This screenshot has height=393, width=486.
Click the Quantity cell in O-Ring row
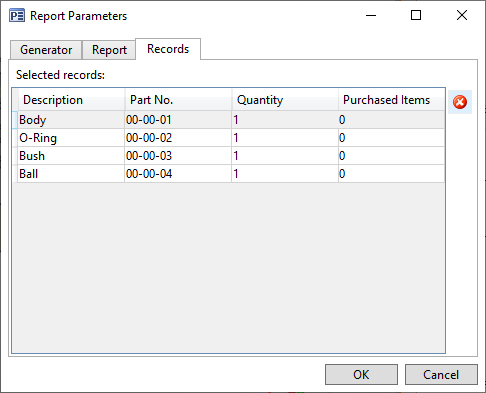pos(285,138)
